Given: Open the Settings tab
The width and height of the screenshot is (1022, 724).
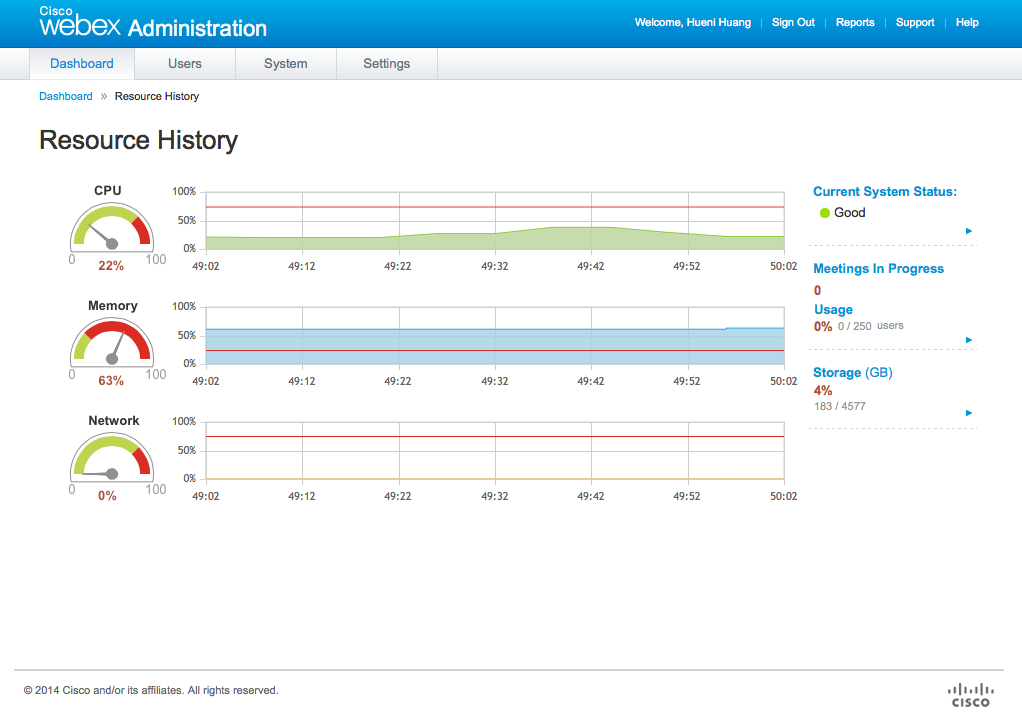Looking at the screenshot, I should coord(387,64).
